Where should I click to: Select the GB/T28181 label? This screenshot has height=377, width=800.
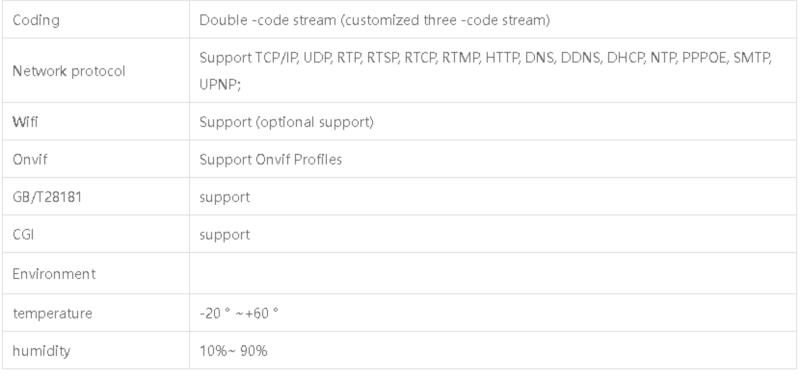pyautogui.click(x=47, y=197)
